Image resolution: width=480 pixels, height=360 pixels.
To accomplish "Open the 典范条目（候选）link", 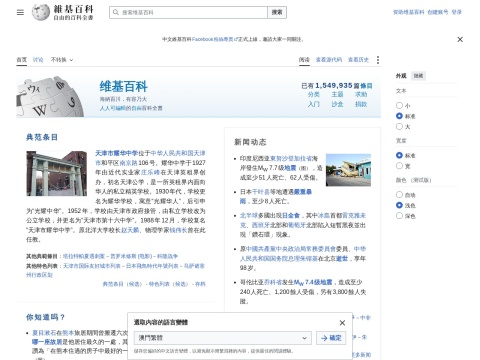I will pos(122,284).
